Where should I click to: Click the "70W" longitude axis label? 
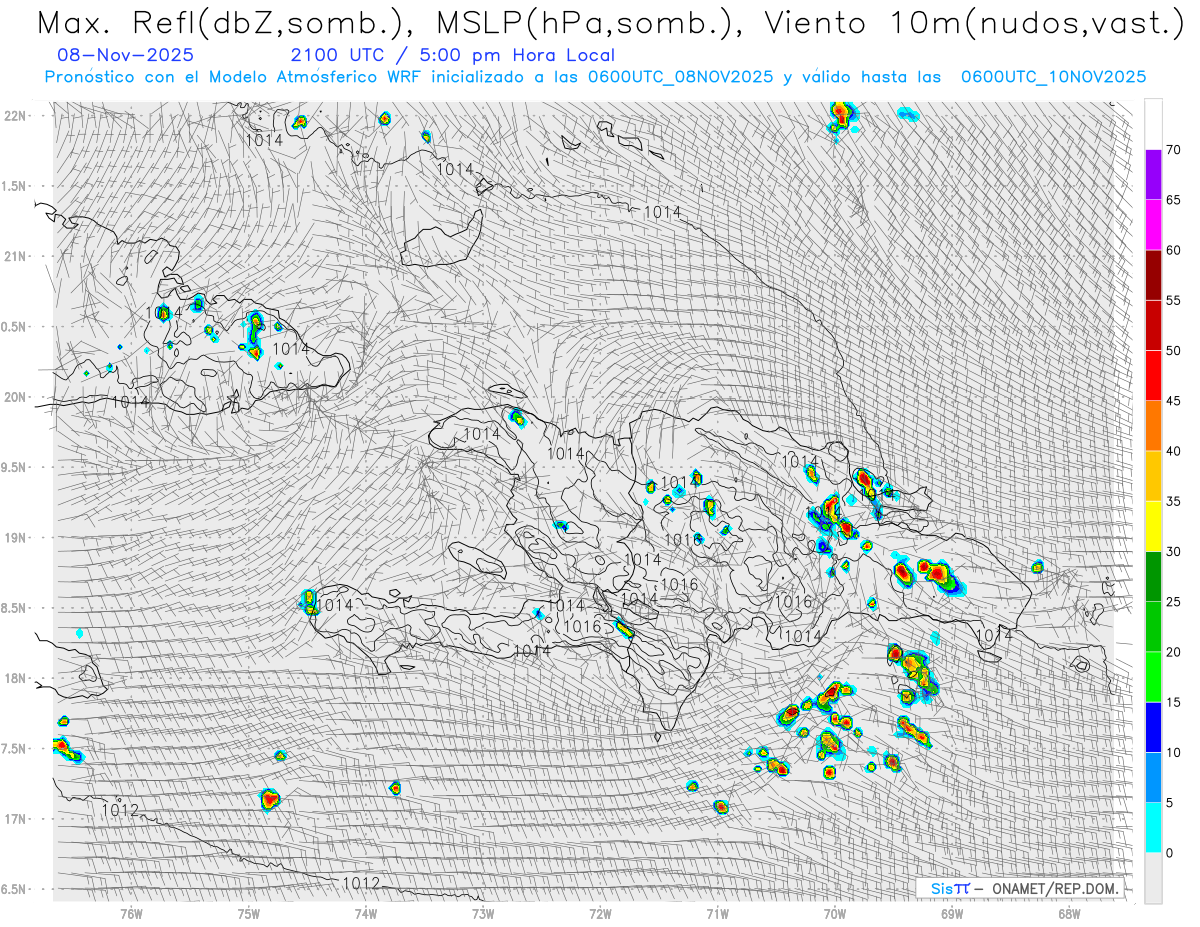pyautogui.click(x=835, y=913)
